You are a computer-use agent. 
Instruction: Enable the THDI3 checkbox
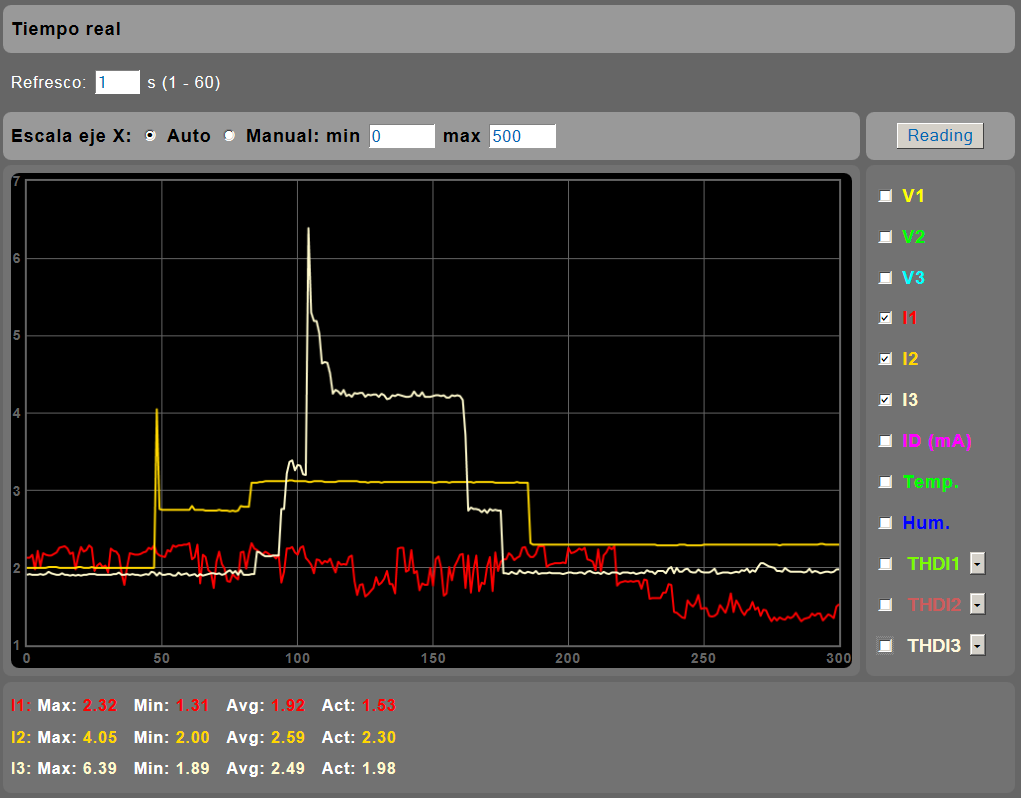click(885, 646)
